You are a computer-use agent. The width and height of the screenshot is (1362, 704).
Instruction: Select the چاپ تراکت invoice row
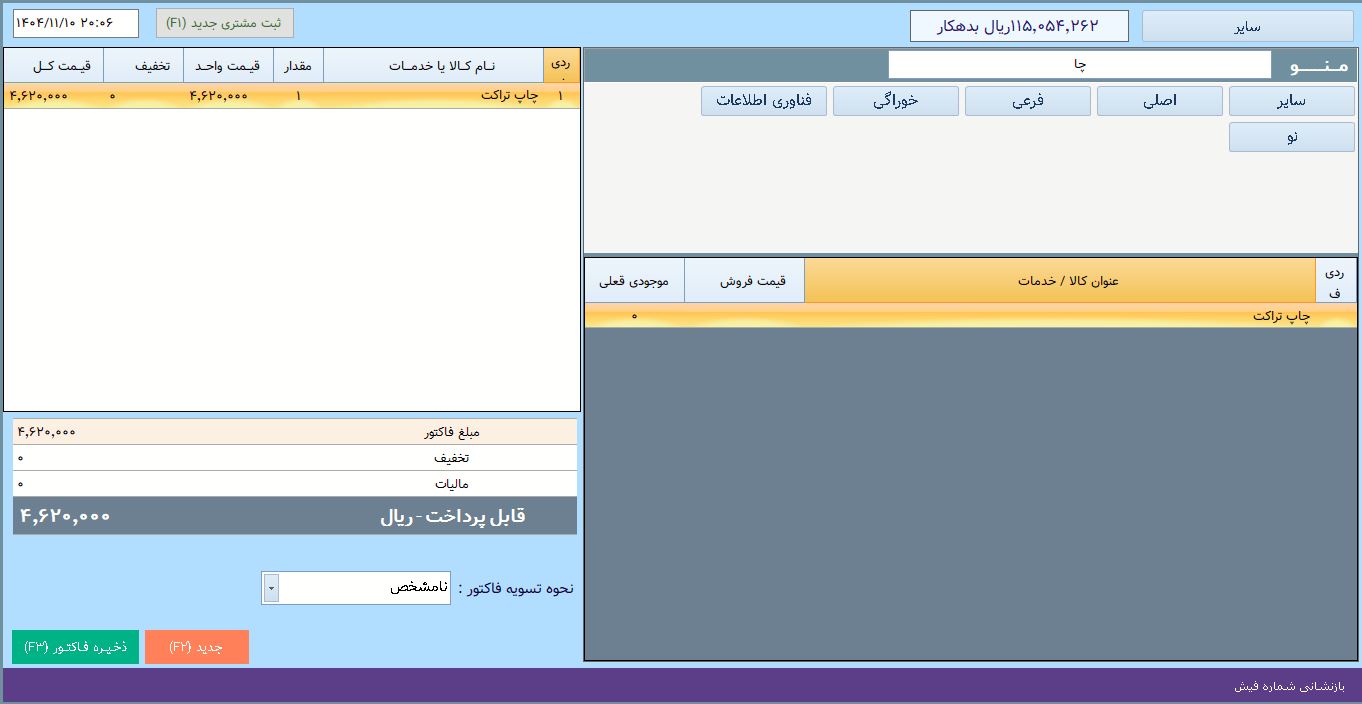tap(291, 96)
